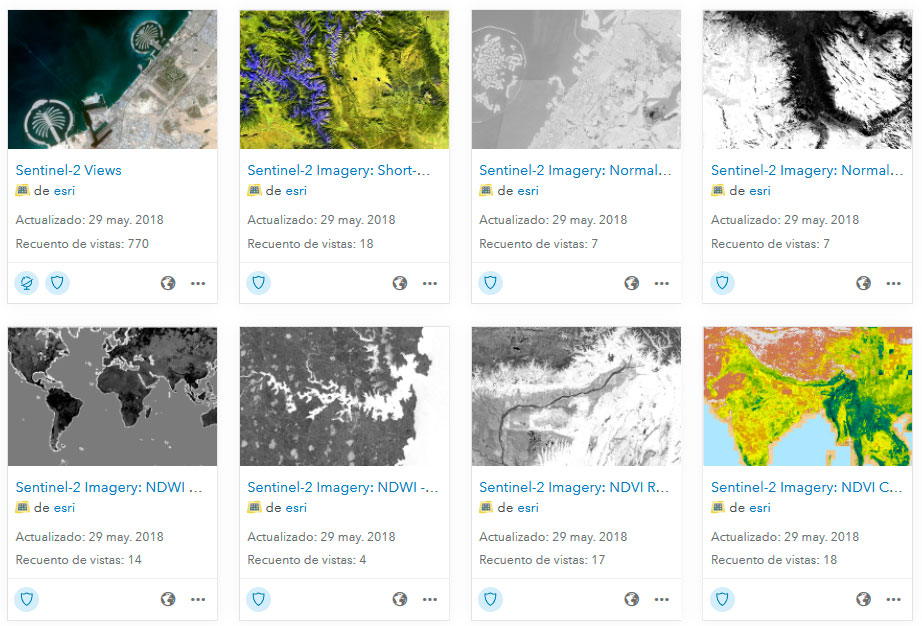Image resolution: width=922 pixels, height=626 pixels.
Task: Open the ellipsis menu on the black-and-white mountain card
Action: pos(893,283)
